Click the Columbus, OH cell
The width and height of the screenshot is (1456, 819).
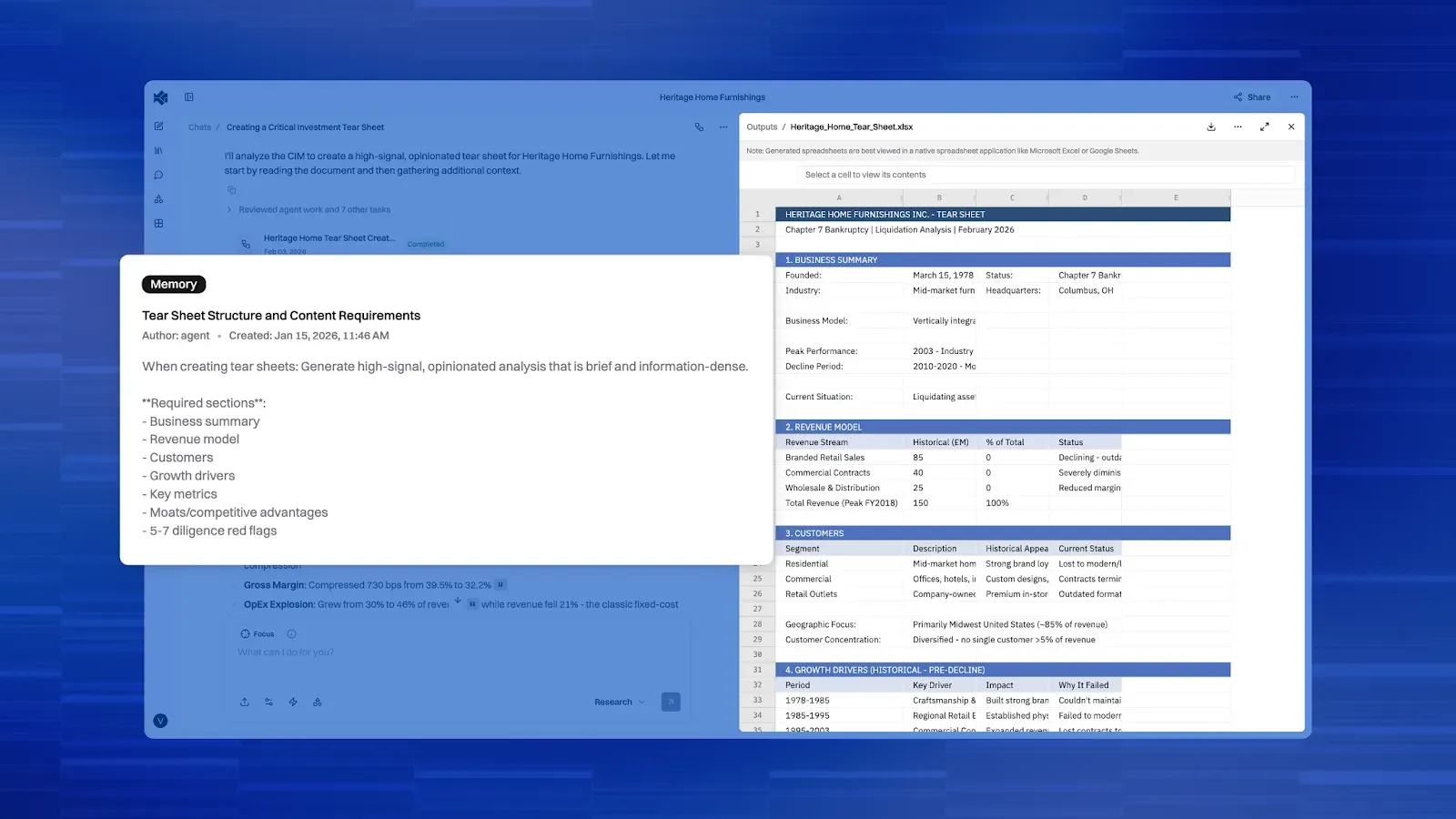point(1086,290)
